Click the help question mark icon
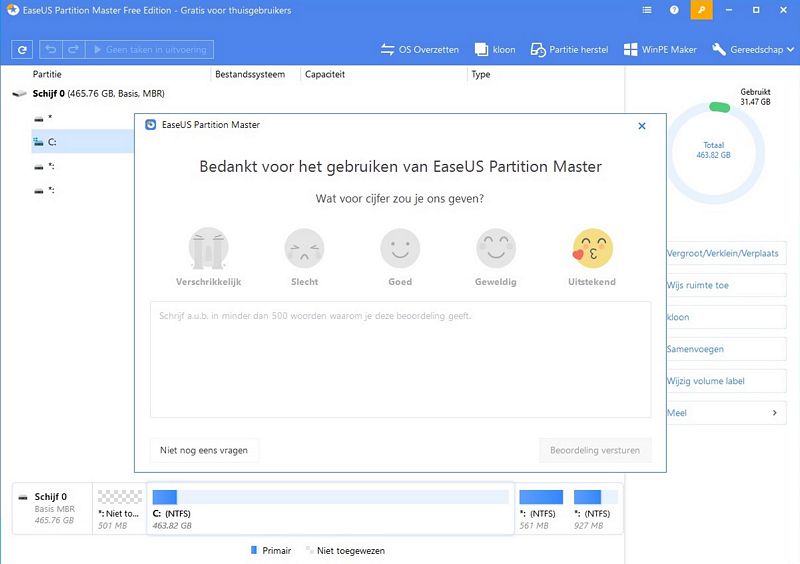Viewport: 800px width, 564px height. 674,10
